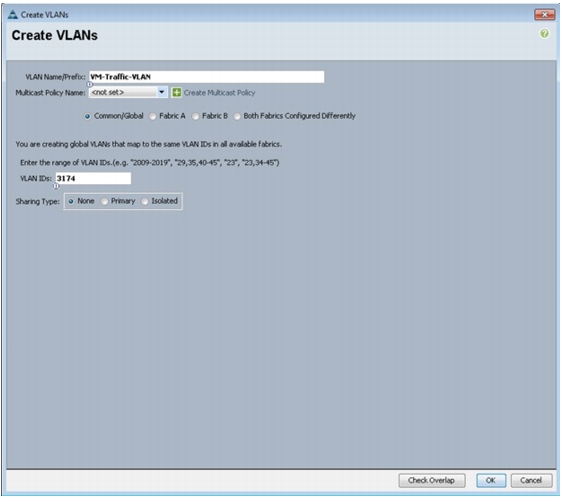This screenshot has height=498, width=571.
Task: Click the <not set> multicast policy combo box
Action: pos(128,92)
